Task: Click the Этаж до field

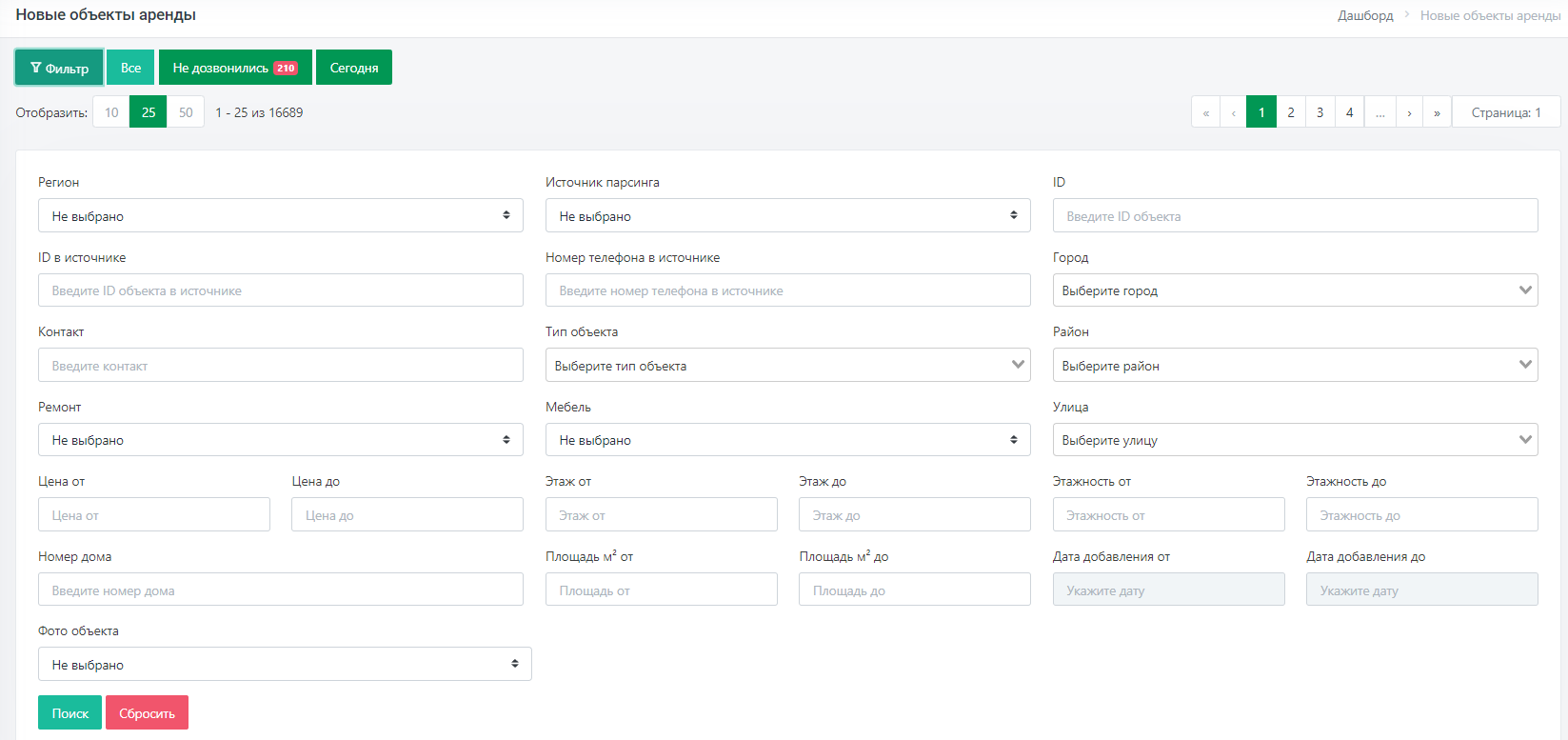Action: (915, 514)
